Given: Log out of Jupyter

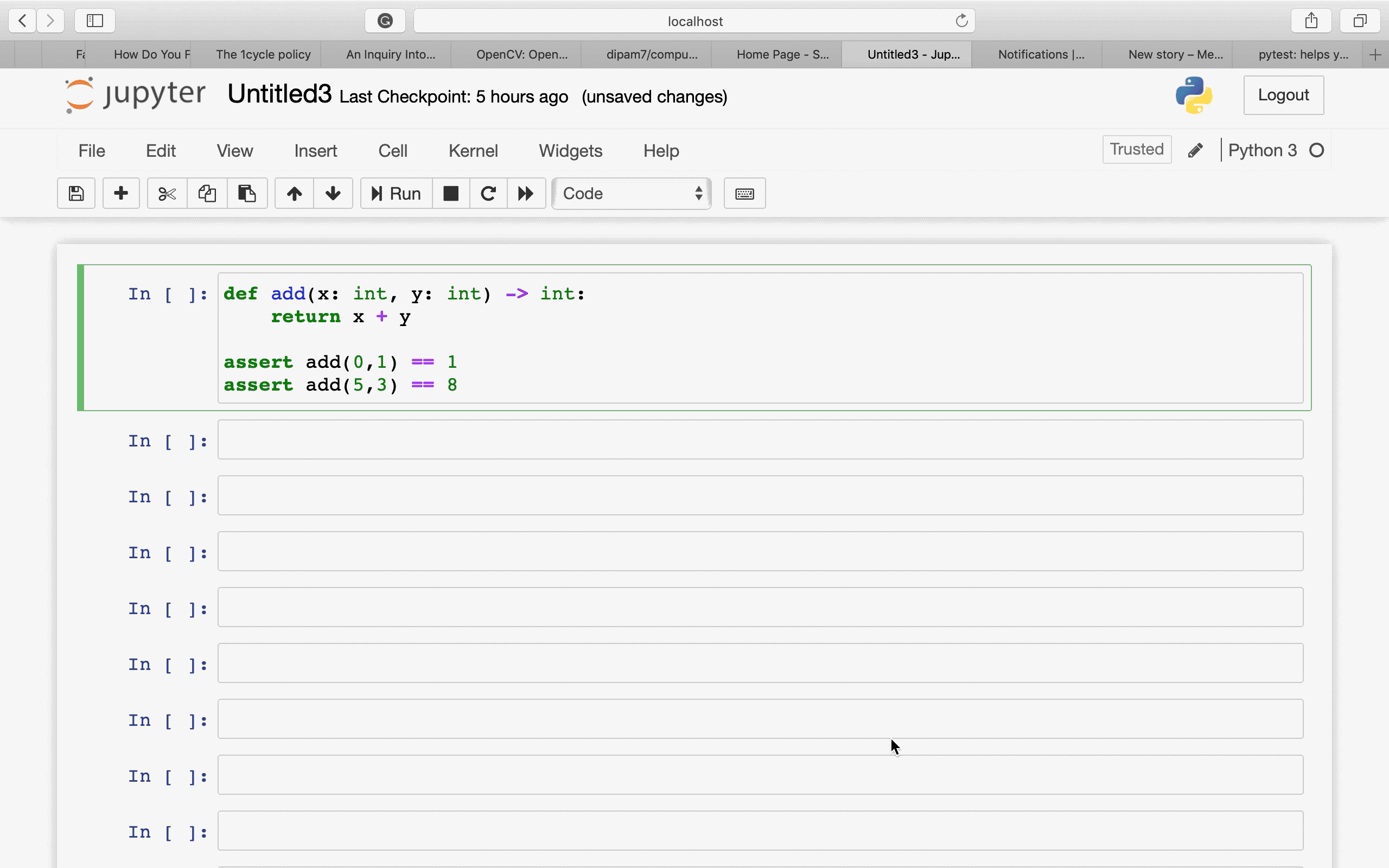Looking at the screenshot, I should (x=1283, y=95).
